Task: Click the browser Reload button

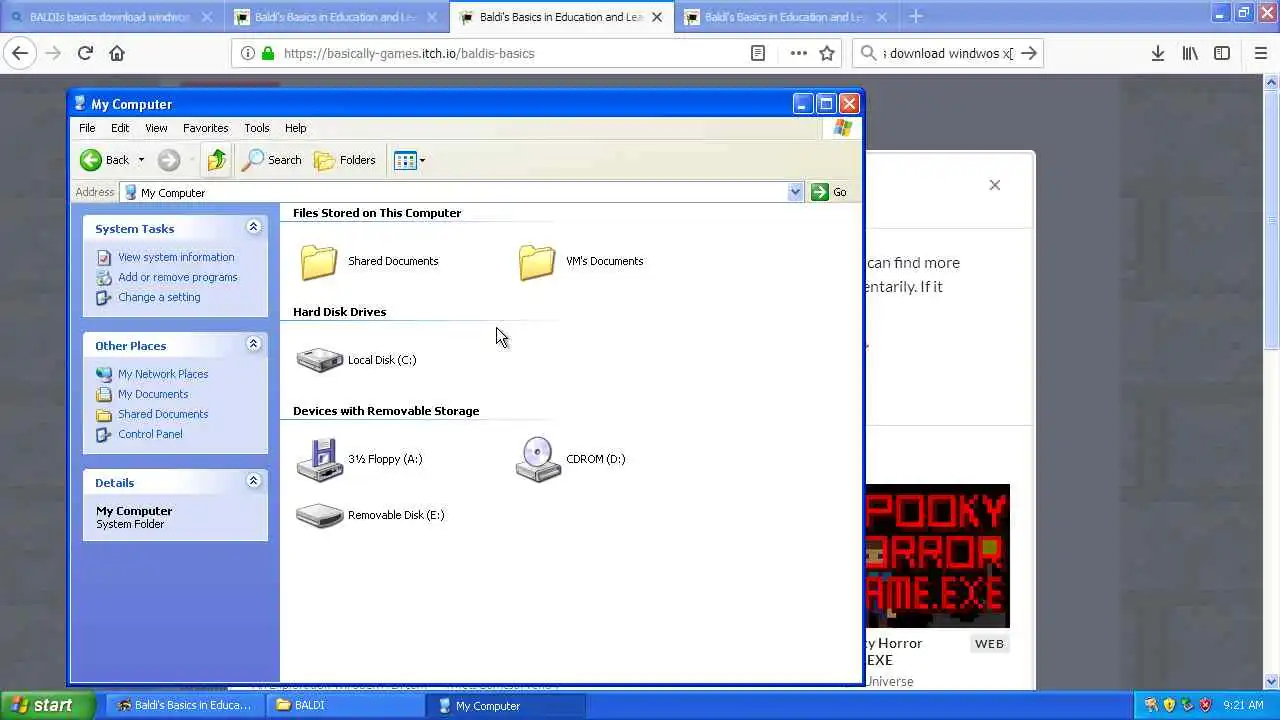Action: point(85,53)
